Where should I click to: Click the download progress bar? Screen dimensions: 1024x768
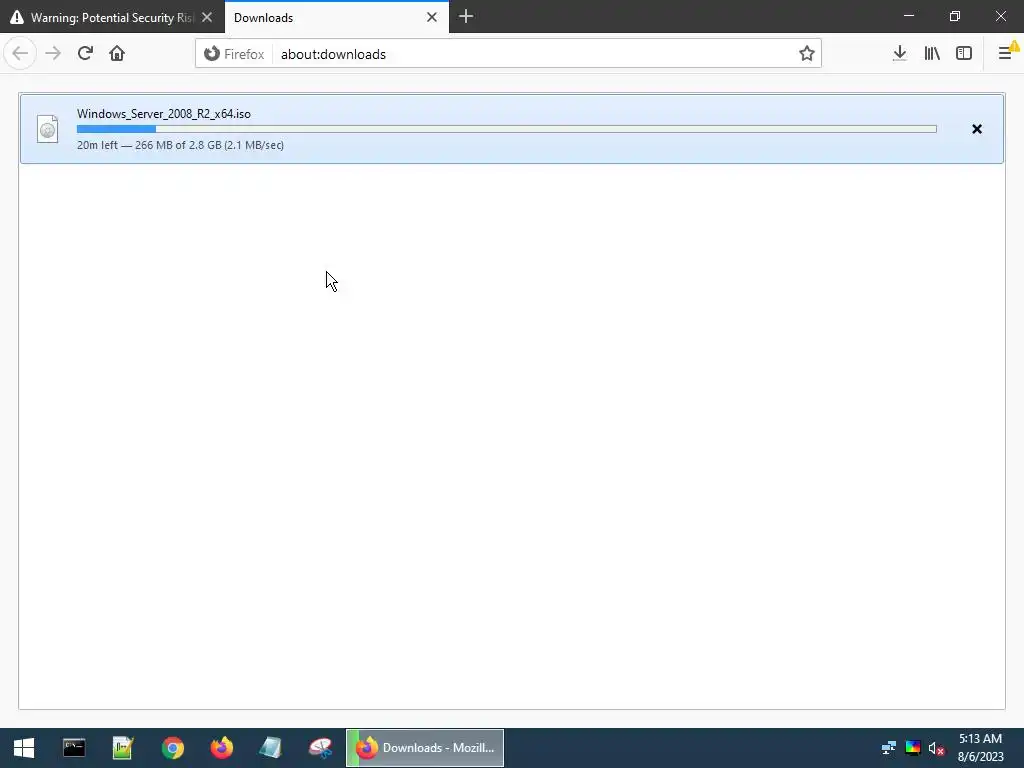[x=507, y=129]
